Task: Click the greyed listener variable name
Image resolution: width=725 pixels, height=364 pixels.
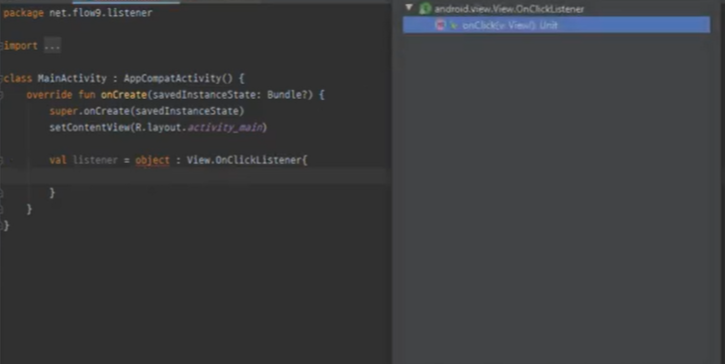Action: tap(95, 160)
